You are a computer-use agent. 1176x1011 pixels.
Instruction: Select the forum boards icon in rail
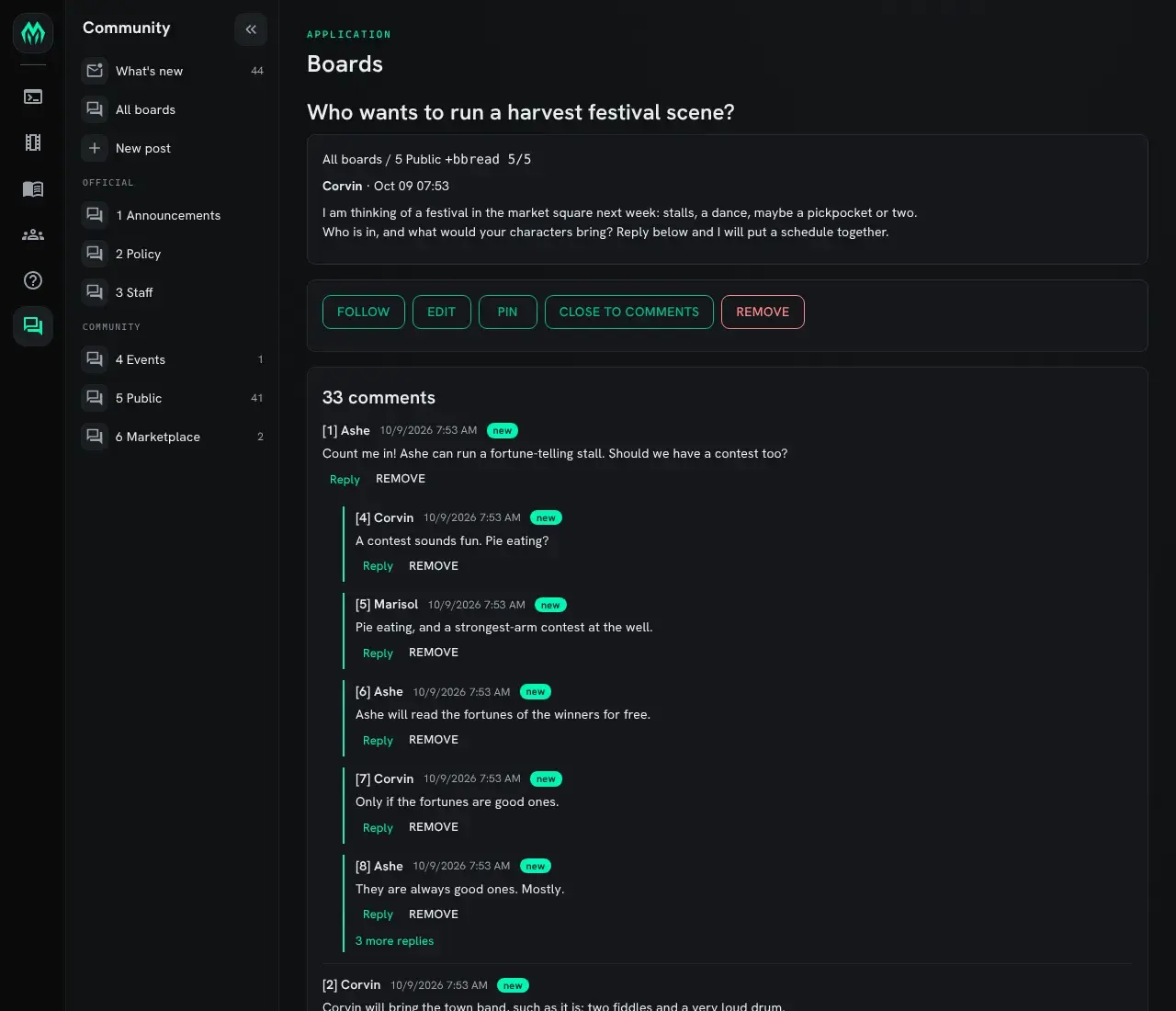33,326
